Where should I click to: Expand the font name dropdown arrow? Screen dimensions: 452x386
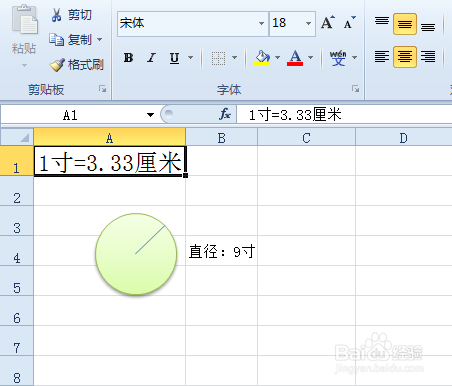[x=262, y=23]
